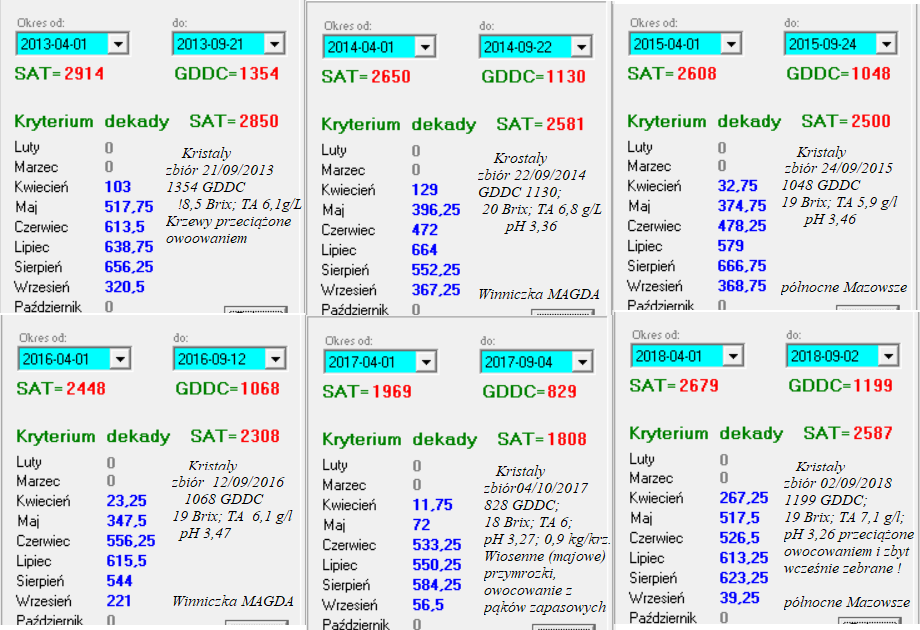Select the Kwiecień value 267,25
920x630 pixels.
(x=743, y=498)
